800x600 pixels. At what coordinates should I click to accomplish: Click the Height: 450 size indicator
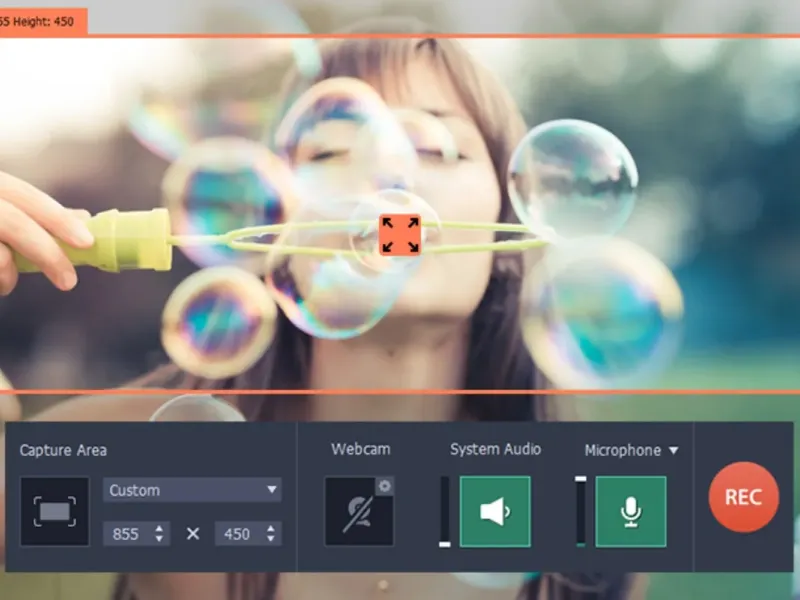(43, 21)
